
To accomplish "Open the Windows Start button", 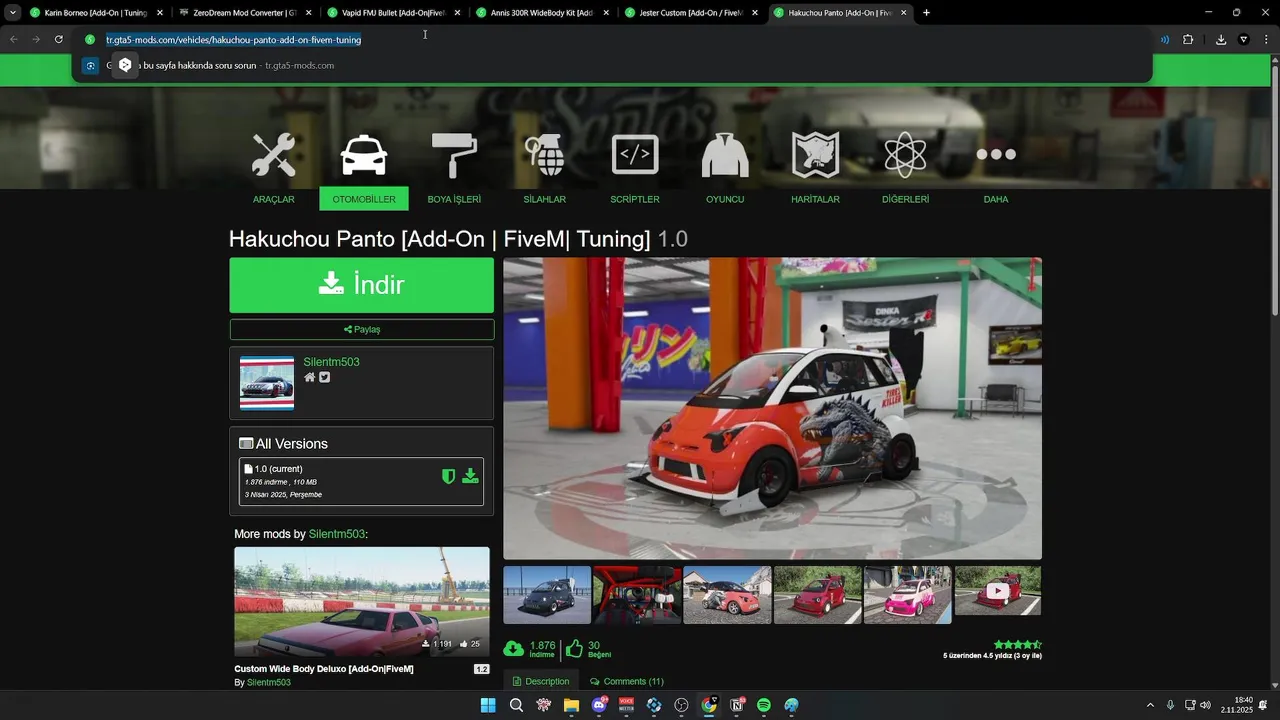I will [x=488, y=705].
